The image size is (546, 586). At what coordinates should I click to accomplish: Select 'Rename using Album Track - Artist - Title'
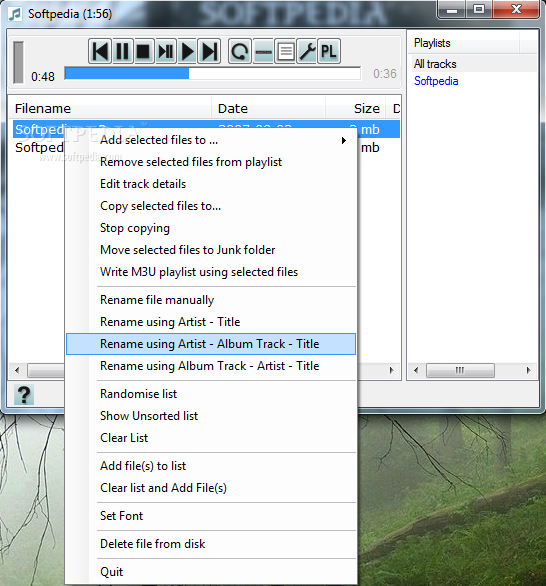tap(211, 366)
